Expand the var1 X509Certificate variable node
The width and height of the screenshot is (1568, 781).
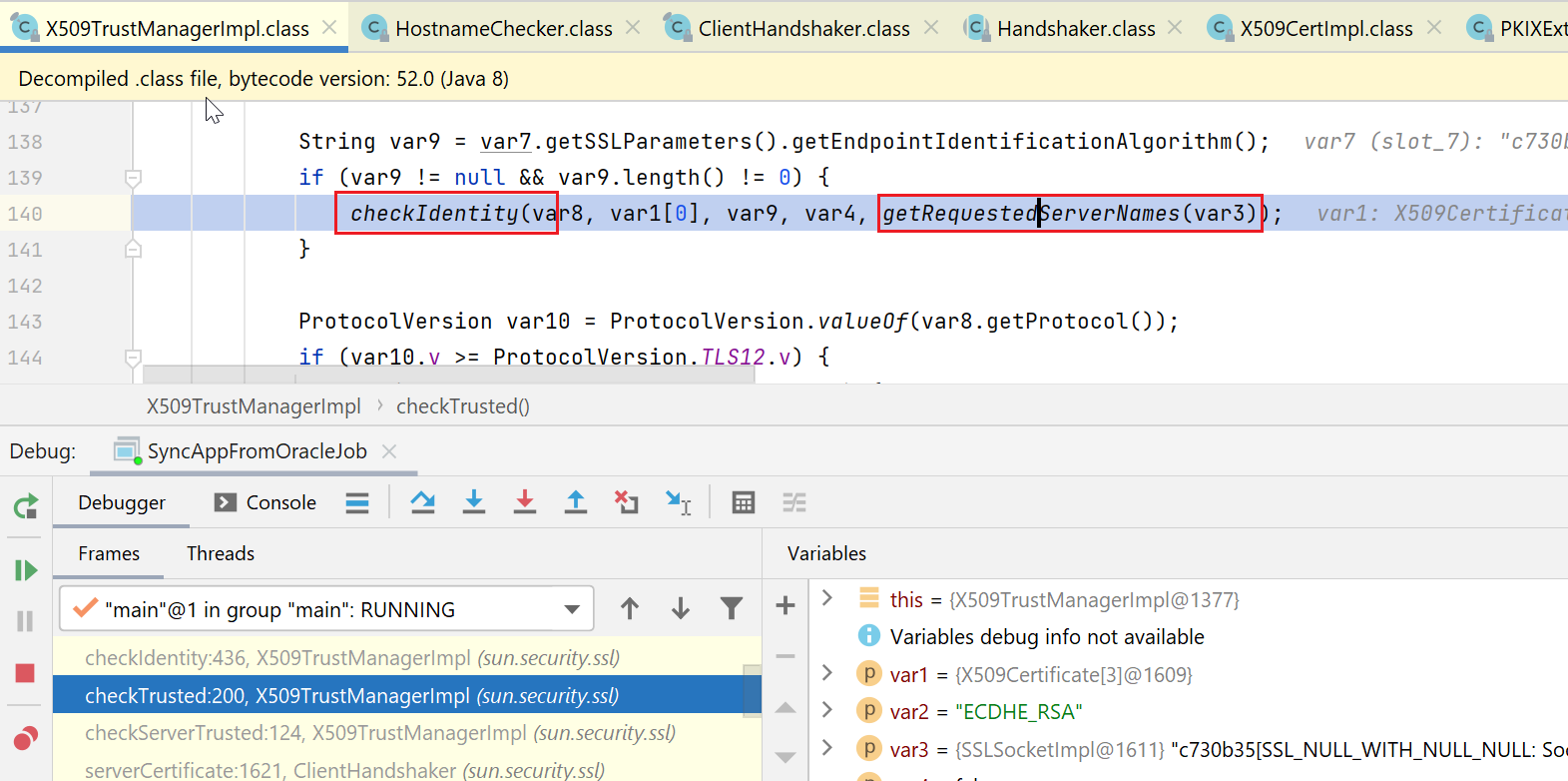tap(826, 674)
